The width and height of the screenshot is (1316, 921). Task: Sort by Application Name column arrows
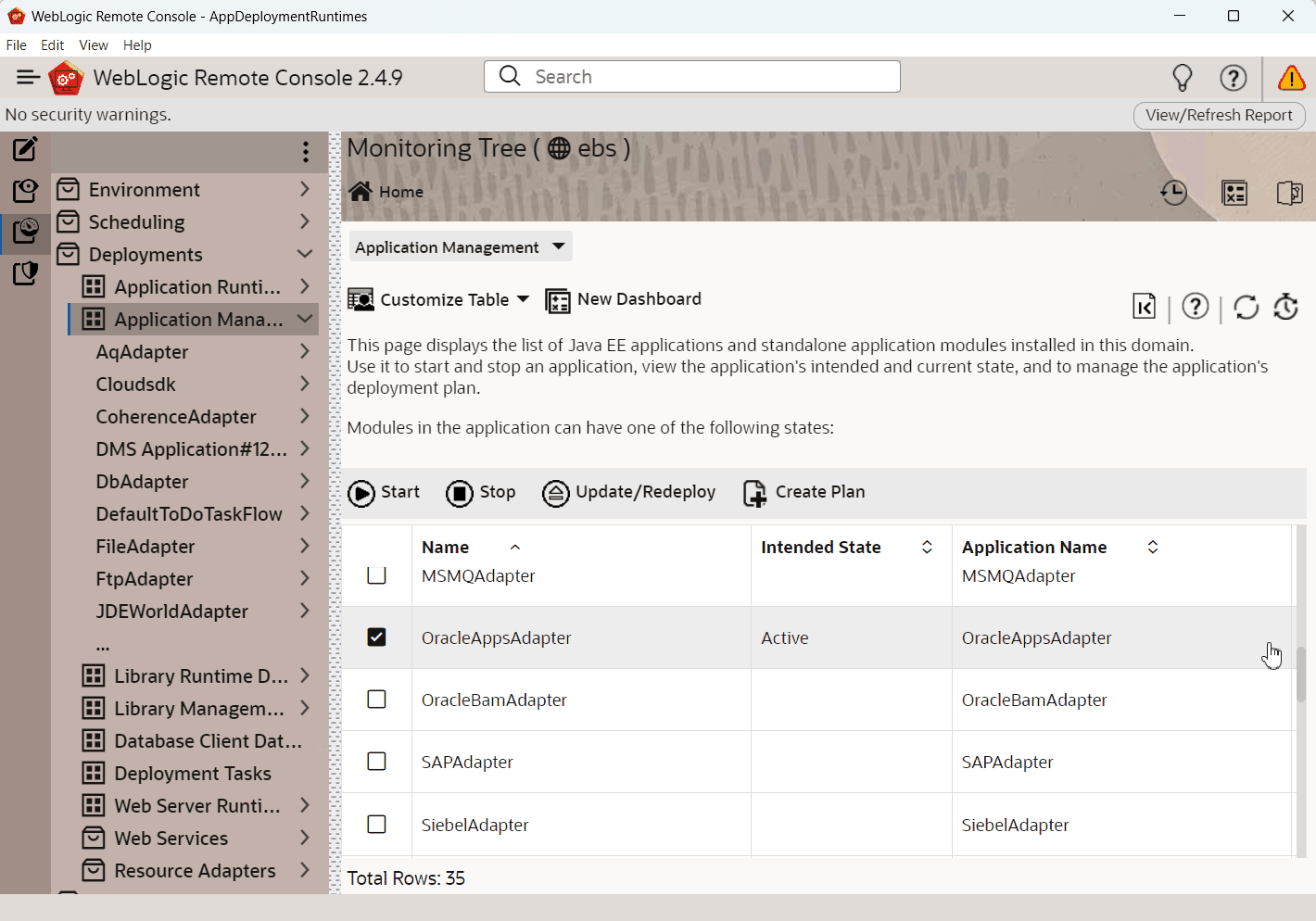pyautogui.click(x=1153, y=547)
